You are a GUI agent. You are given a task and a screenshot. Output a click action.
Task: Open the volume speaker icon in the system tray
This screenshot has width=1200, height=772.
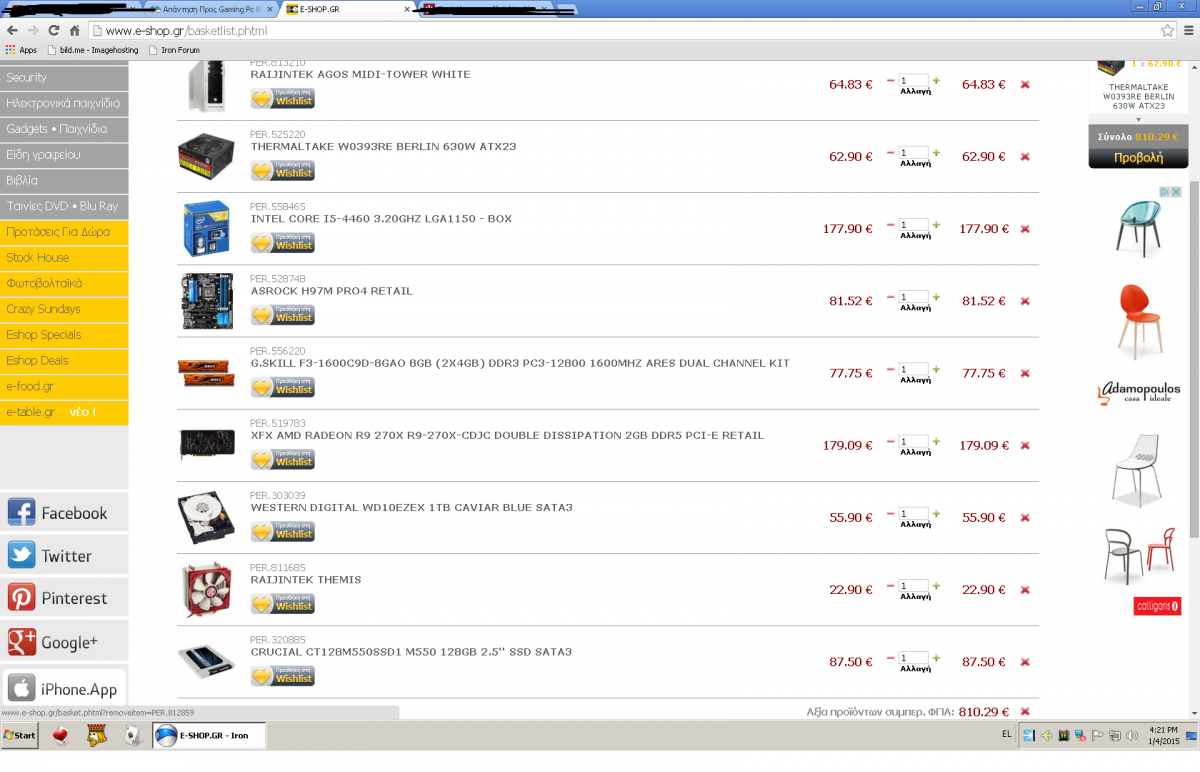point(1132,736)
